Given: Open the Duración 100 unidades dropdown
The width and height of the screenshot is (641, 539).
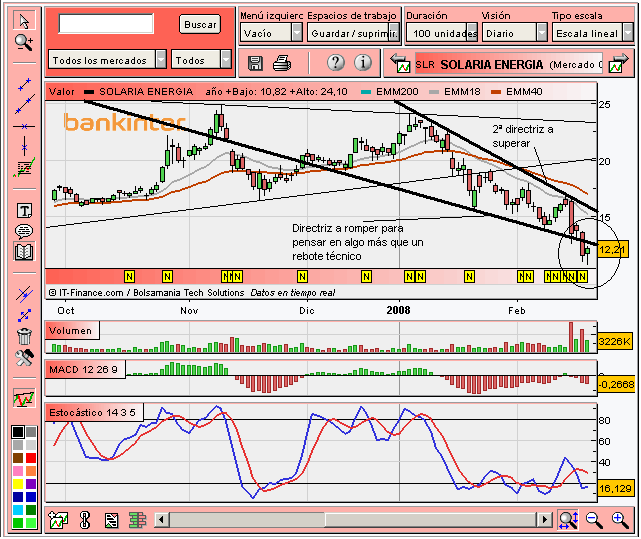Looking at the screenshot, I should click(x=442, y=33).
